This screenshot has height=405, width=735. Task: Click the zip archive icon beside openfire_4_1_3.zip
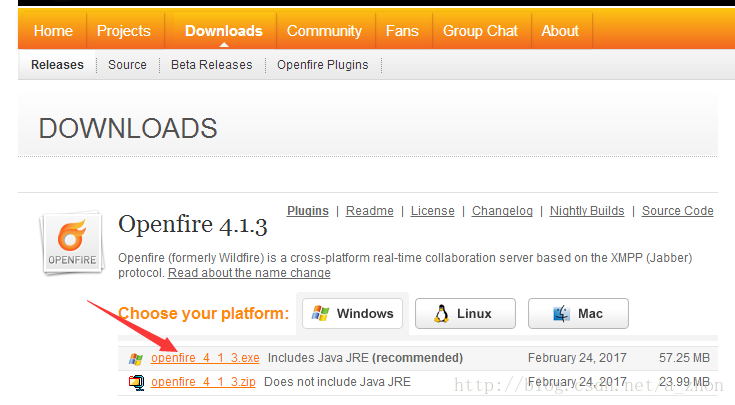136,382
